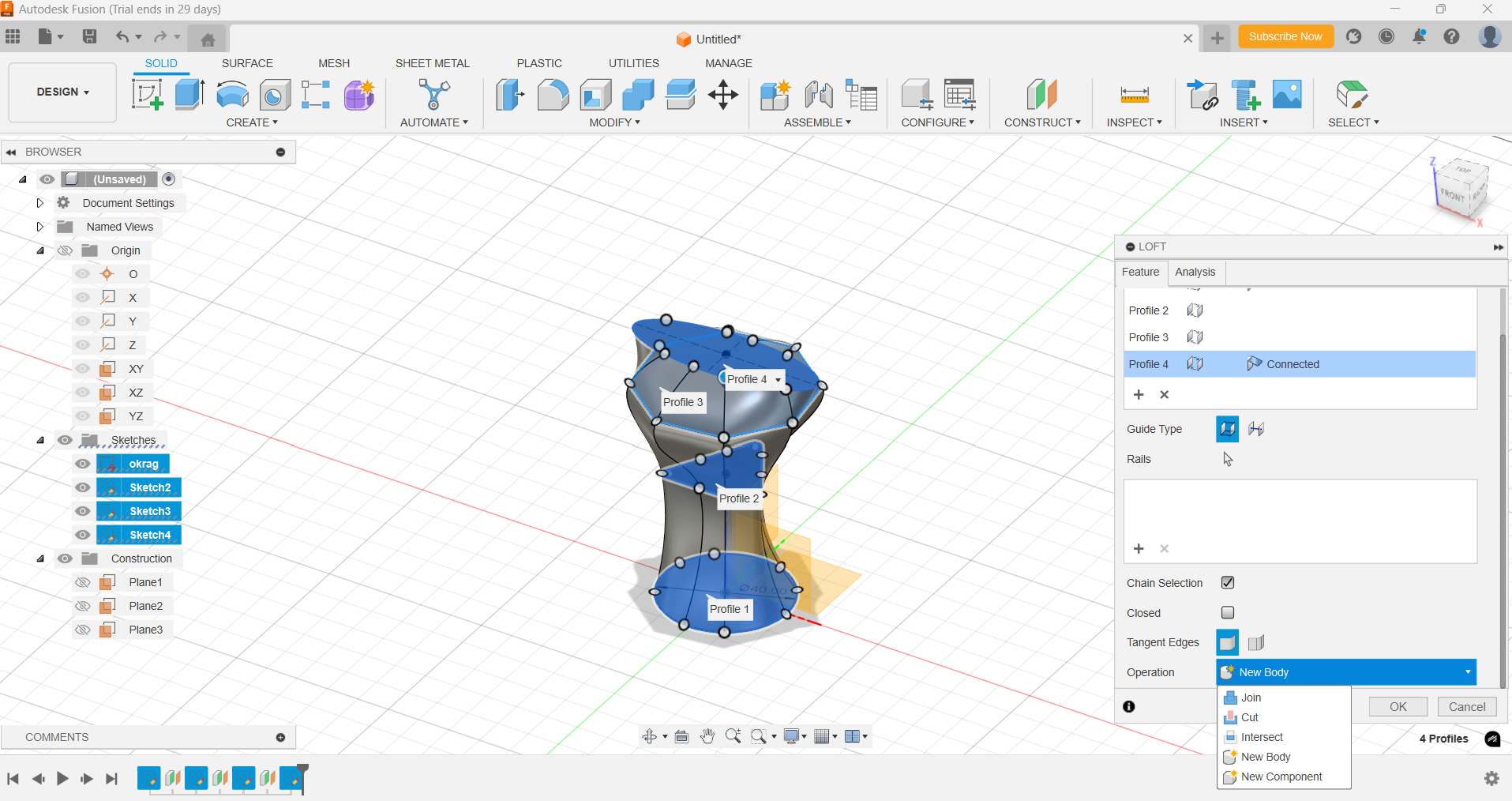This screenshot has width=1512, height=801.
Task: Select the Offset Plane construct icon
Action: 1042,95
